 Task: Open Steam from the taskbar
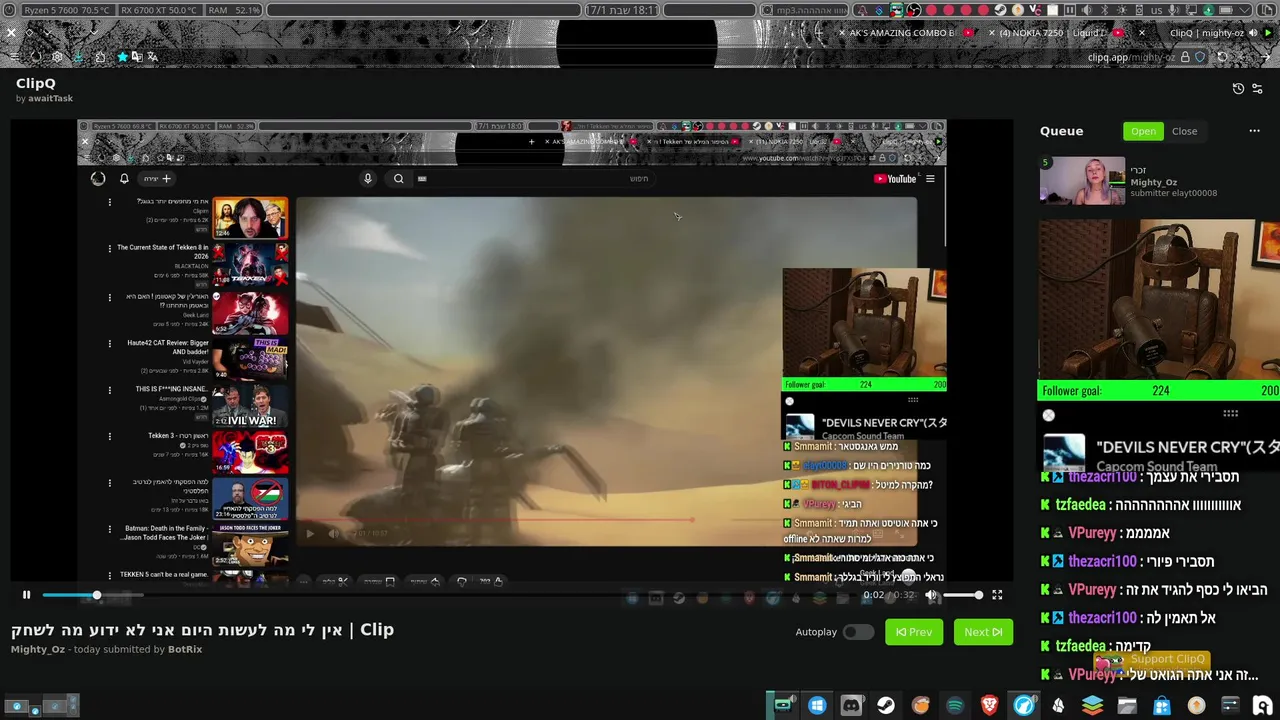pyautogui.click(x=886, y=705)
